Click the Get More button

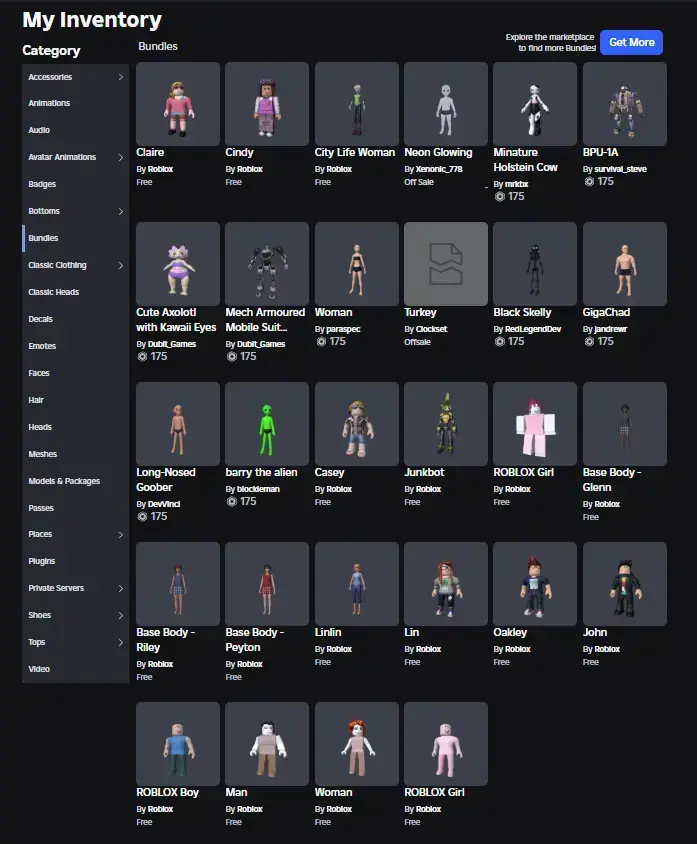[x=631, y=42]
